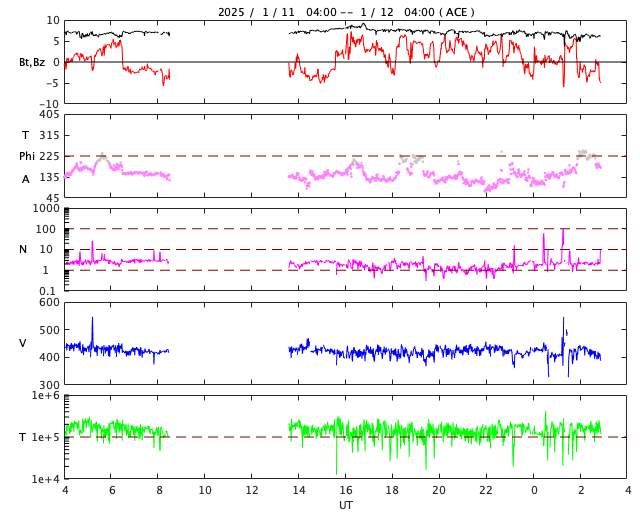This screenshot has height=512, width=640.
Task: Select the Phi axis label
Action: coord(27,156)
